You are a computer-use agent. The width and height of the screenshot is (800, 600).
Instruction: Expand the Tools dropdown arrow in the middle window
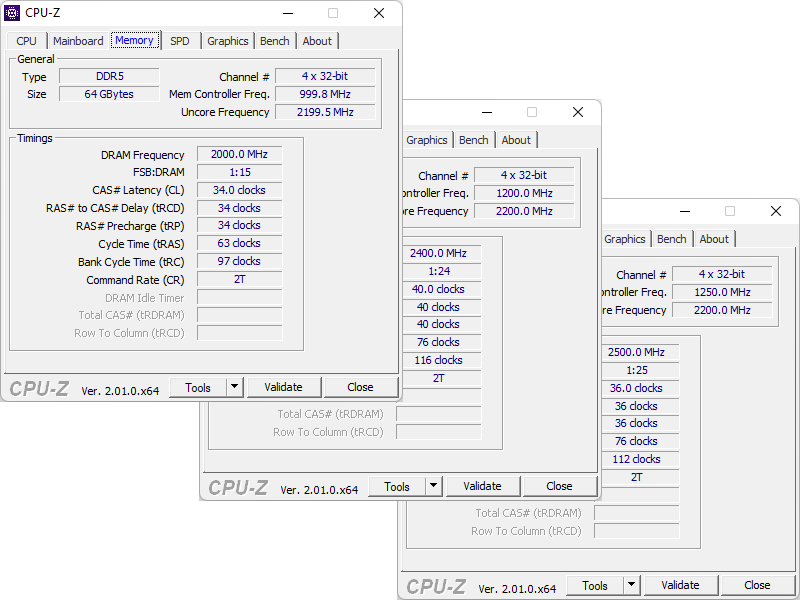point(434,486)
